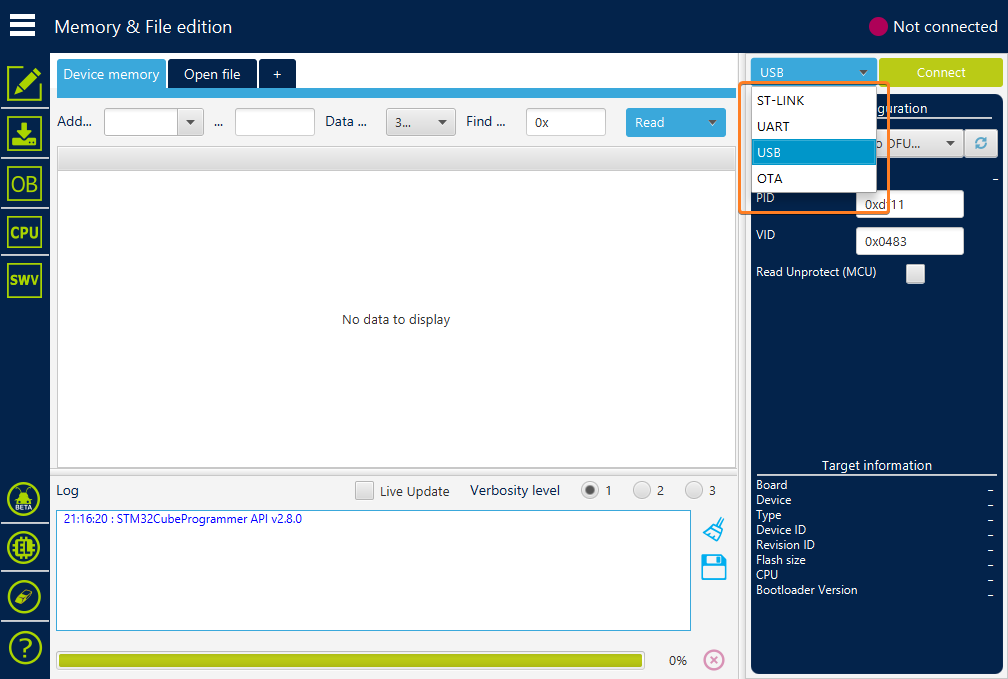The height and width of the screenshot is (679, 1008).
Task: Select verbosity level 1
Action: tap(590, 491)
